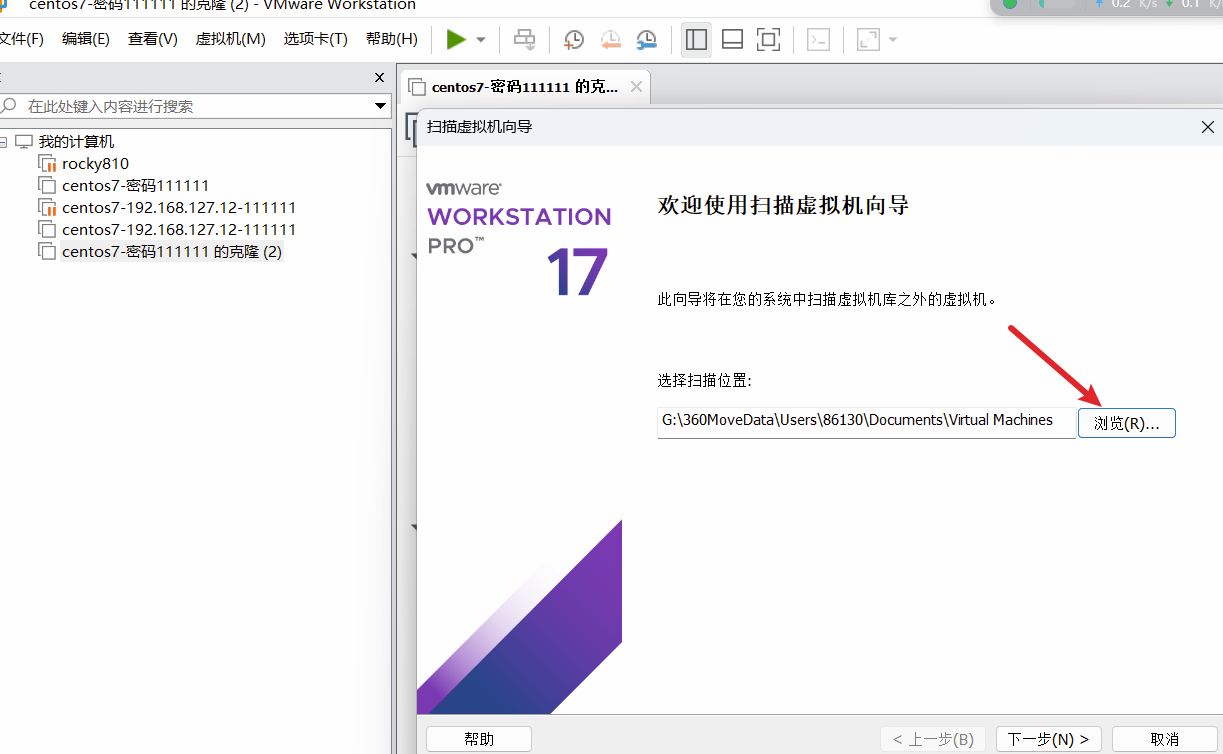Open the library search dropdown arrow
Image resolution: width=1223 pixels, height=754 pixels.
(x=381, y=106)
